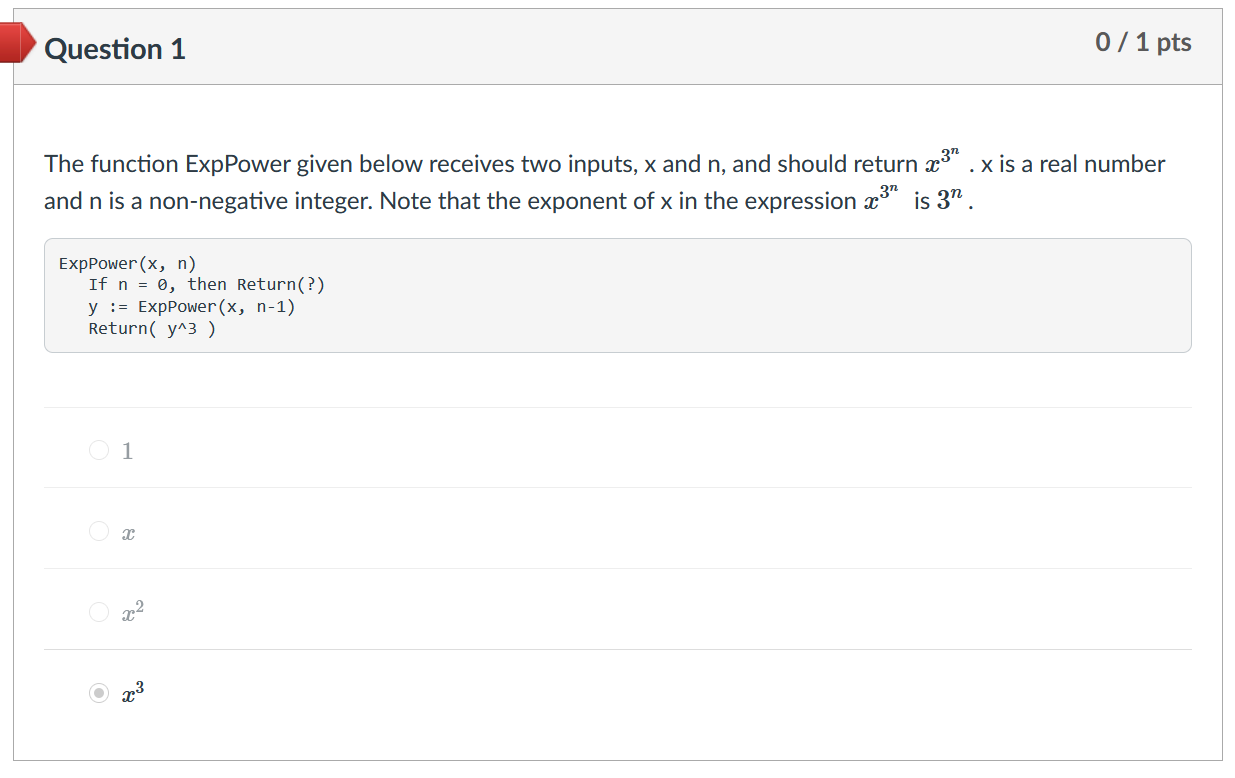Select the answer option x cubed
The width and height of the screenshot is (1235, 778).
[98, 691]
